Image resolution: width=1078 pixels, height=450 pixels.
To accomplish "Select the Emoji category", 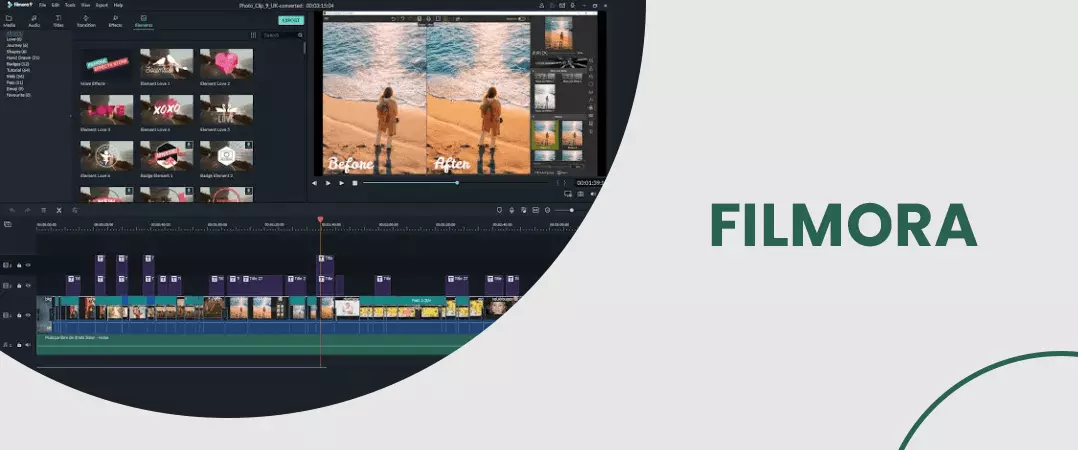I will pyautogui.click(x=15, y=89).
